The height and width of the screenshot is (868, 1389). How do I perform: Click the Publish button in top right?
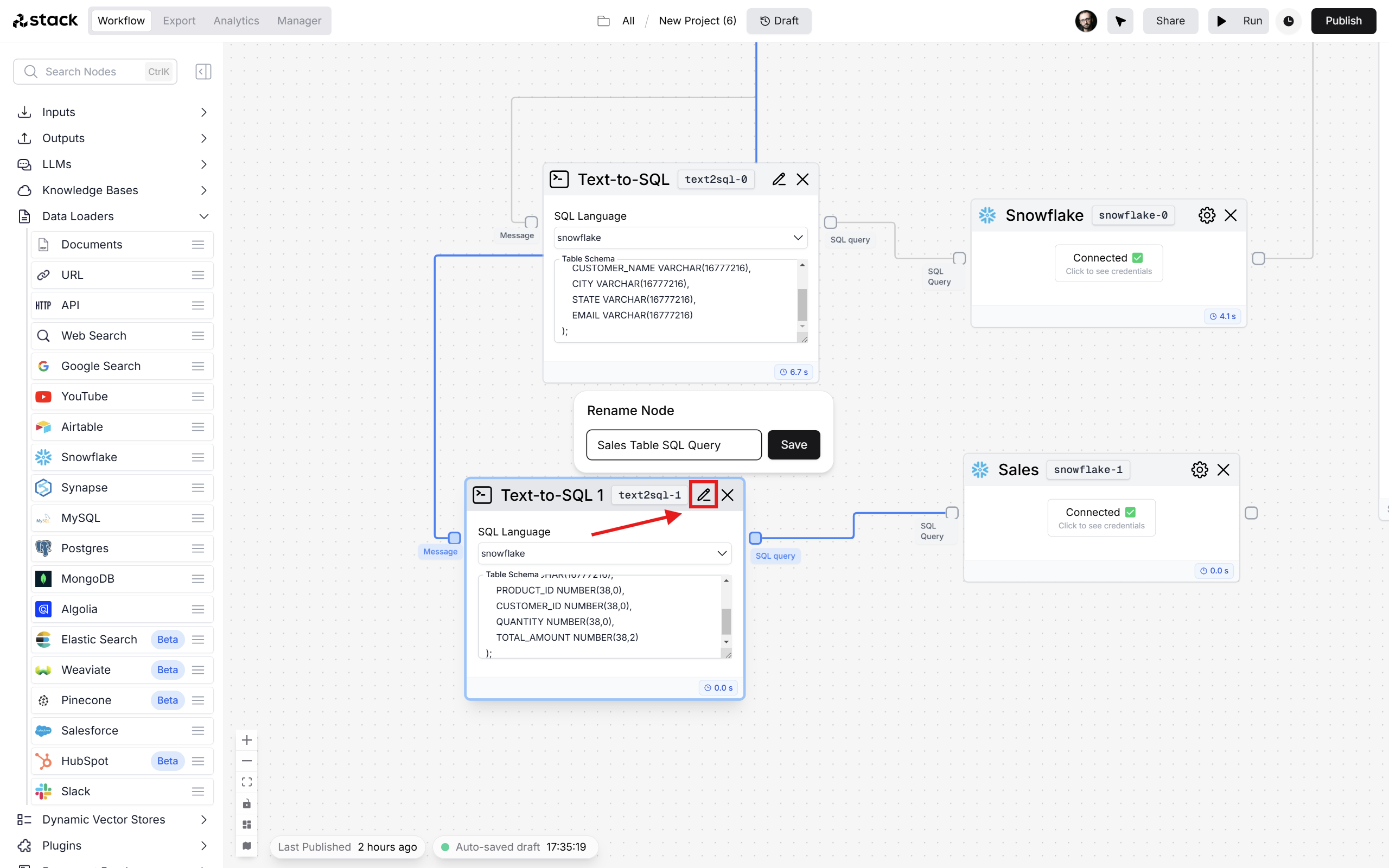pyautogui.click(x=1344, y=20)
